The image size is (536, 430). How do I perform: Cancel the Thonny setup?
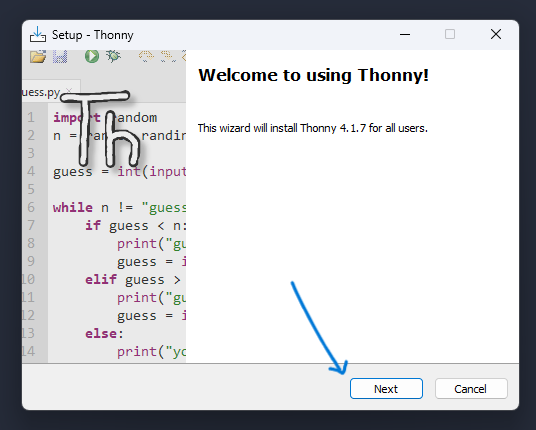pos(471,389)
